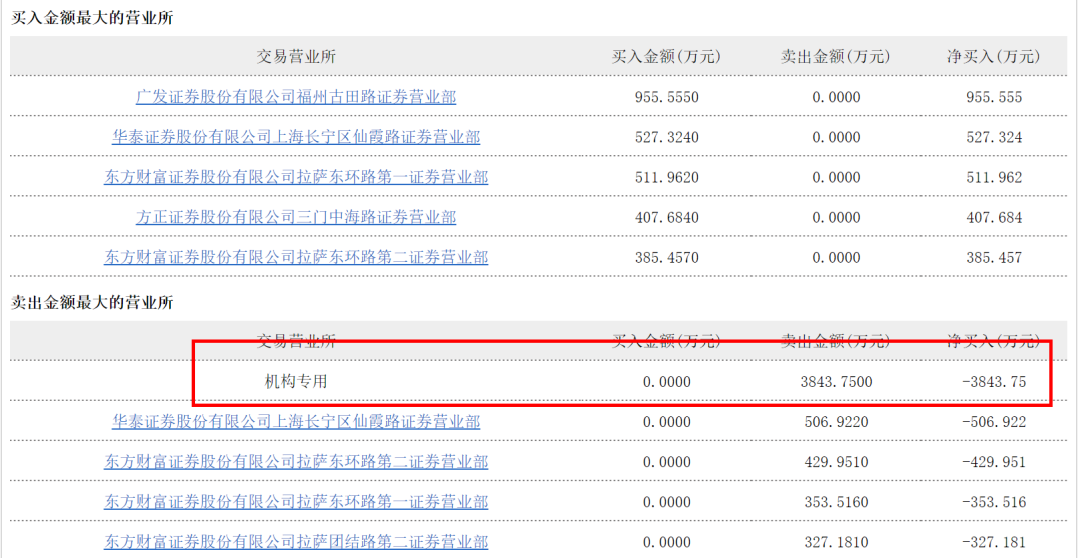
Task: Open the 方正证券三门中海路证券营业部 link
Action: point(296,217)
